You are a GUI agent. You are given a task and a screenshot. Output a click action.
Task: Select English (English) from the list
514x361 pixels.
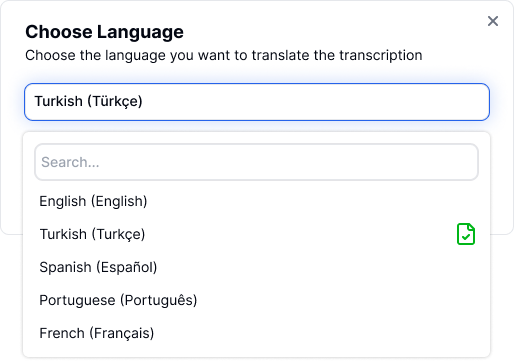click(x=257, y=201)
